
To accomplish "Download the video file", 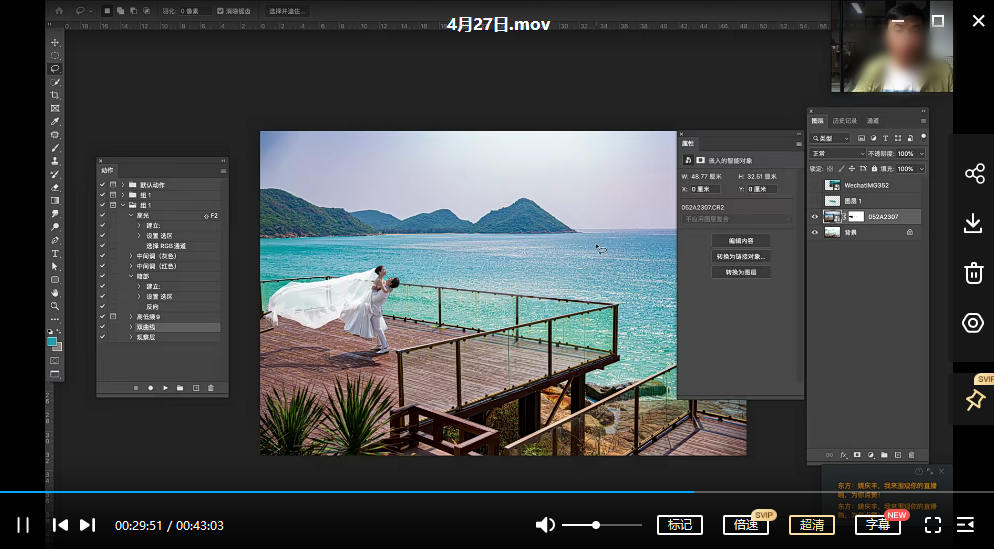I will (973, 223).
